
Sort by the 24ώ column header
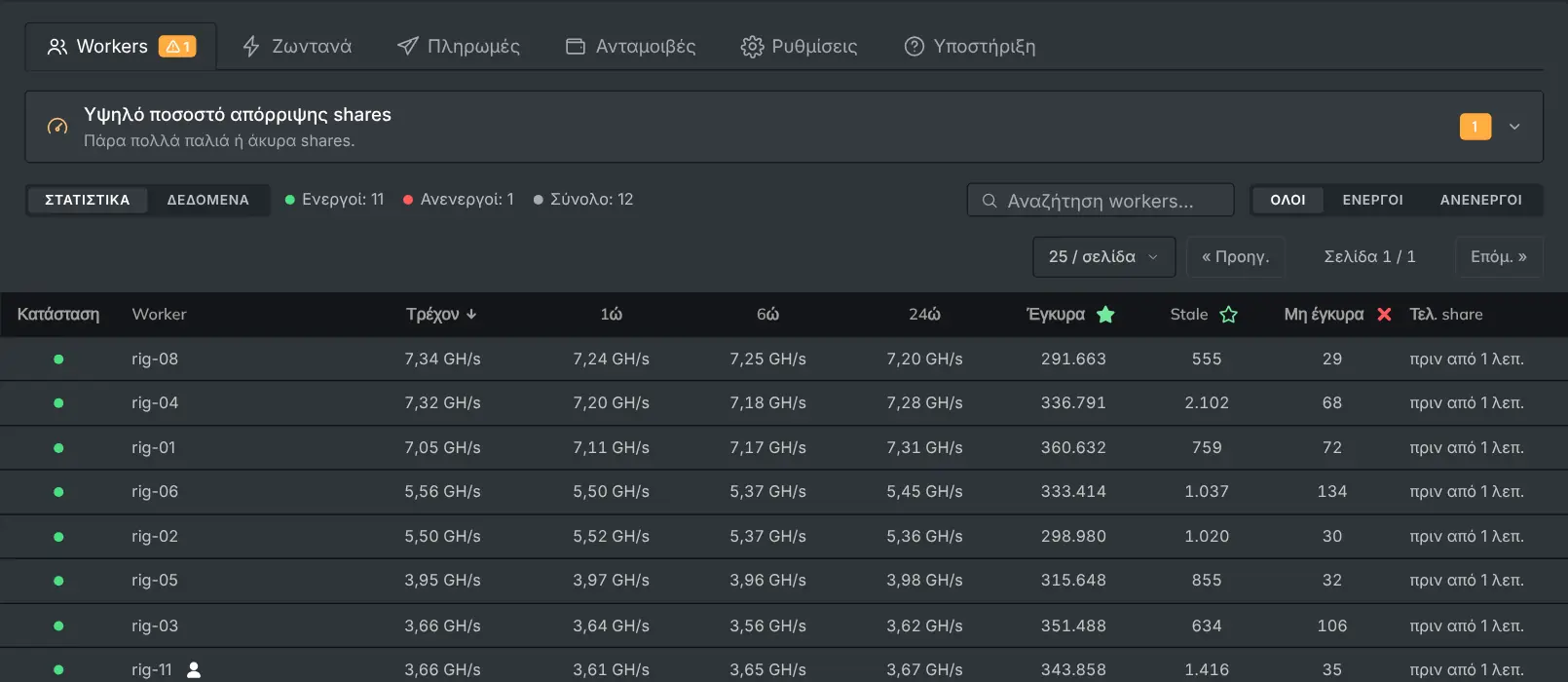pos(925,315)
